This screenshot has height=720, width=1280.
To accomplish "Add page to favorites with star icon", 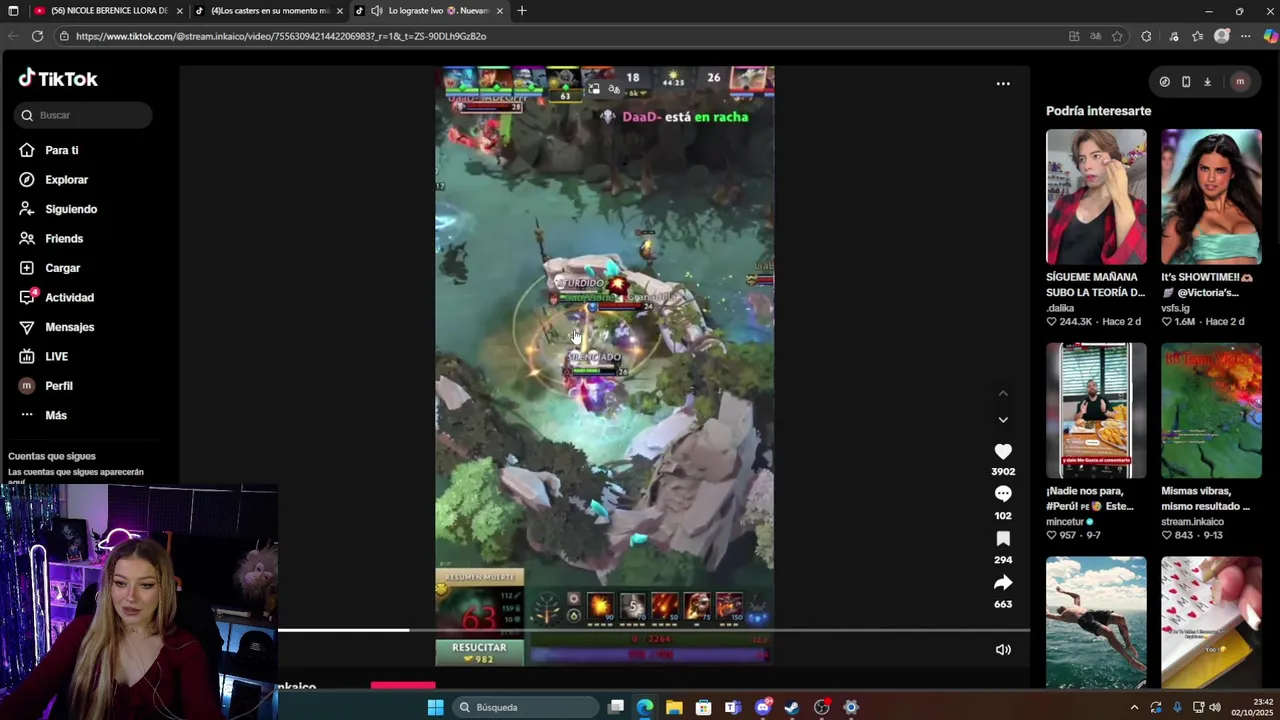I will pyautogui.click(x=1117, y=36).
